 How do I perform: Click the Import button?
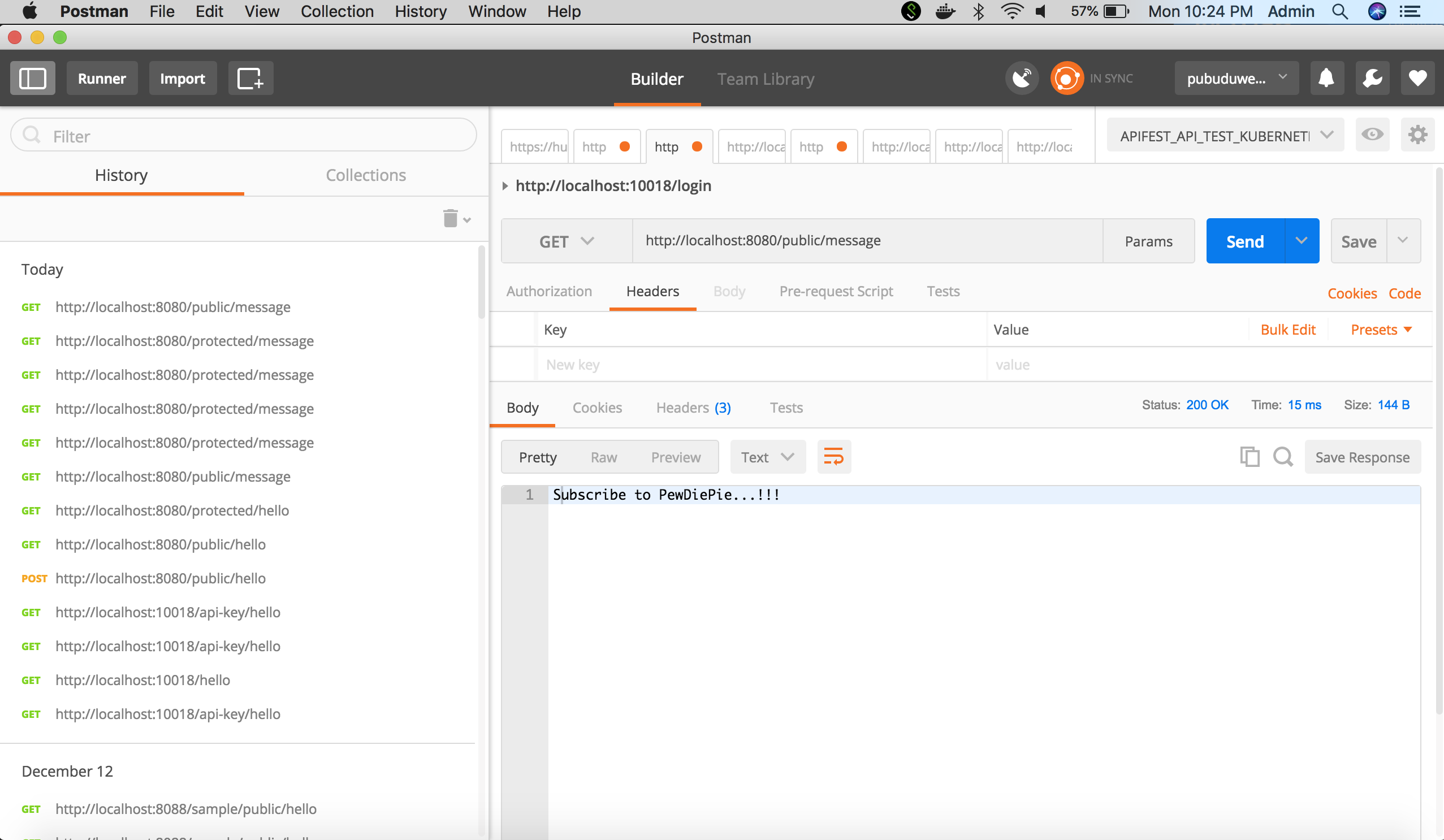182,79
